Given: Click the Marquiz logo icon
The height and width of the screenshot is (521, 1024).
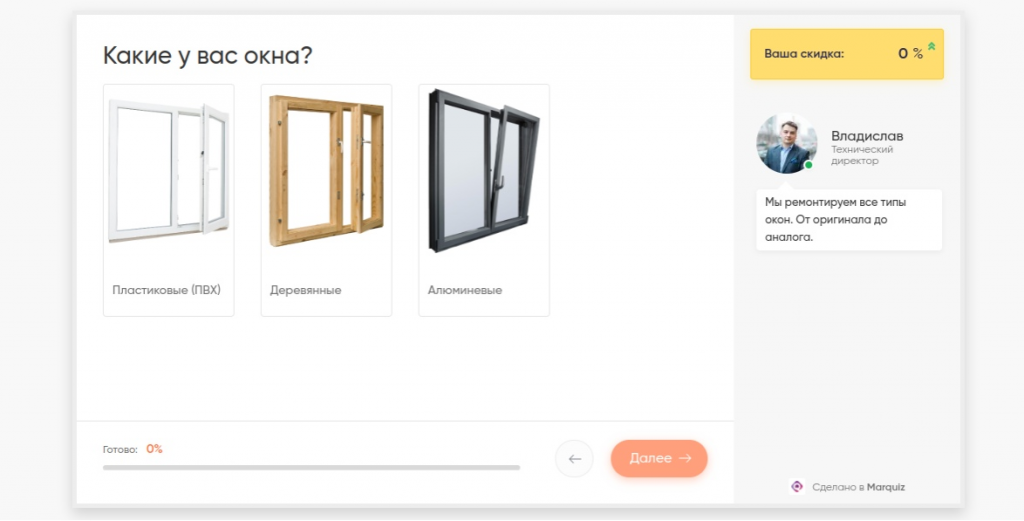Looking at the screenshot, I should (797, 486).
